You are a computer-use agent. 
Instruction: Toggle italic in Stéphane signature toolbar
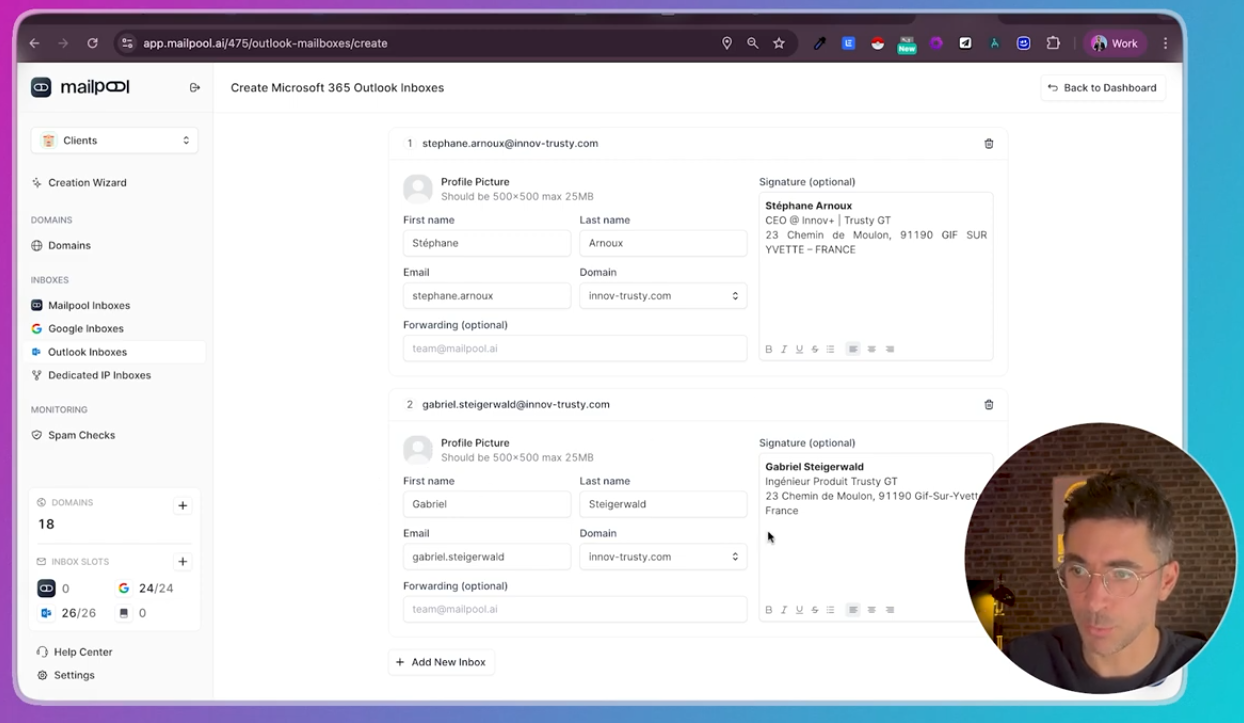click(784, 350)
